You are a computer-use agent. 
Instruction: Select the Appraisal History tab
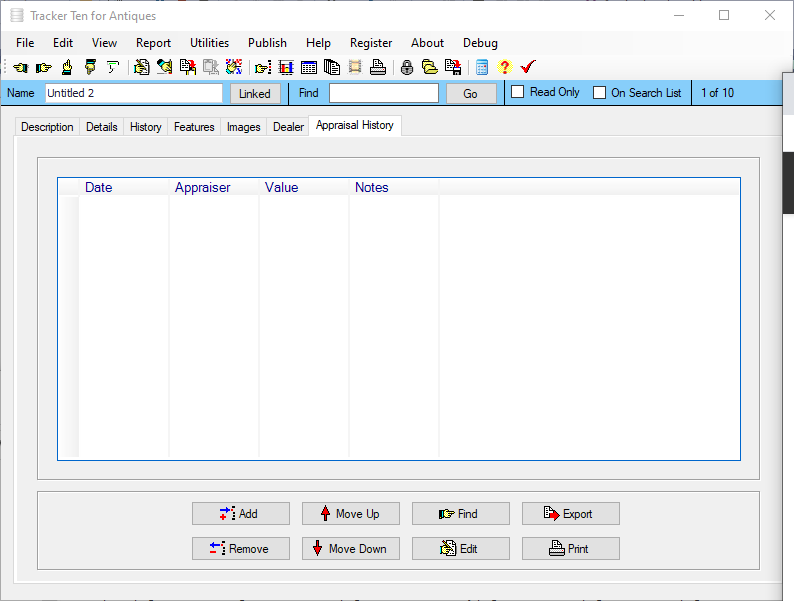coord(355,125)
